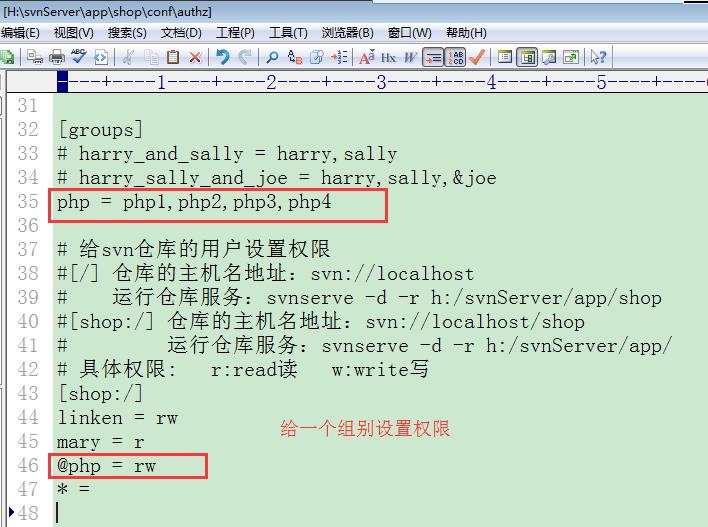Click '@php = rw' on line 46
This screenshot has height=527, width=708.
(x=106, y=466)
